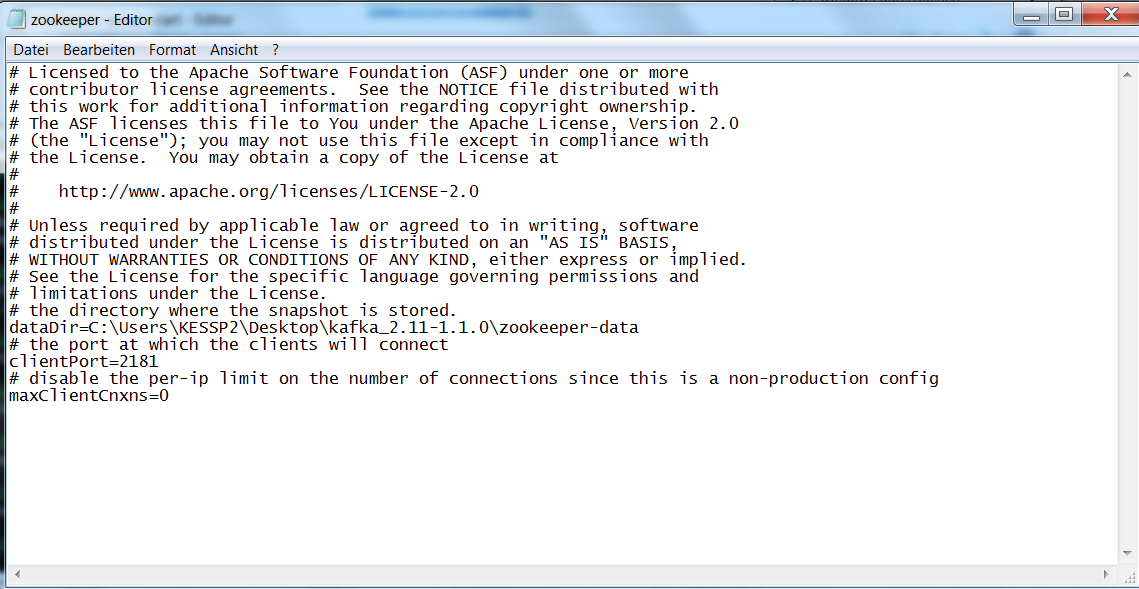Click the horizontal scrollbar right arrow
Viewport: 1139px width, 589px height.
click(1107, 574)
